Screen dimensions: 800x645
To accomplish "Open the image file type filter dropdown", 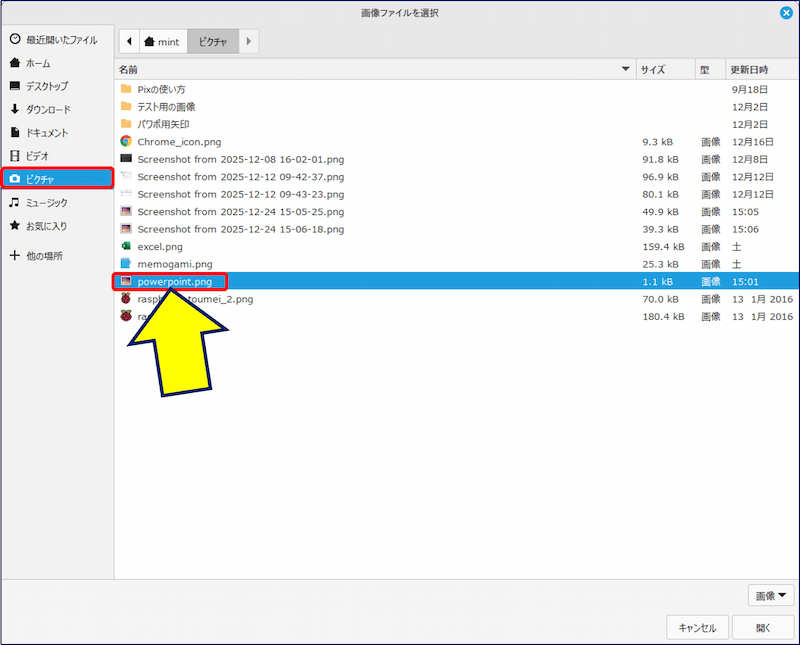I will [770, 595].
